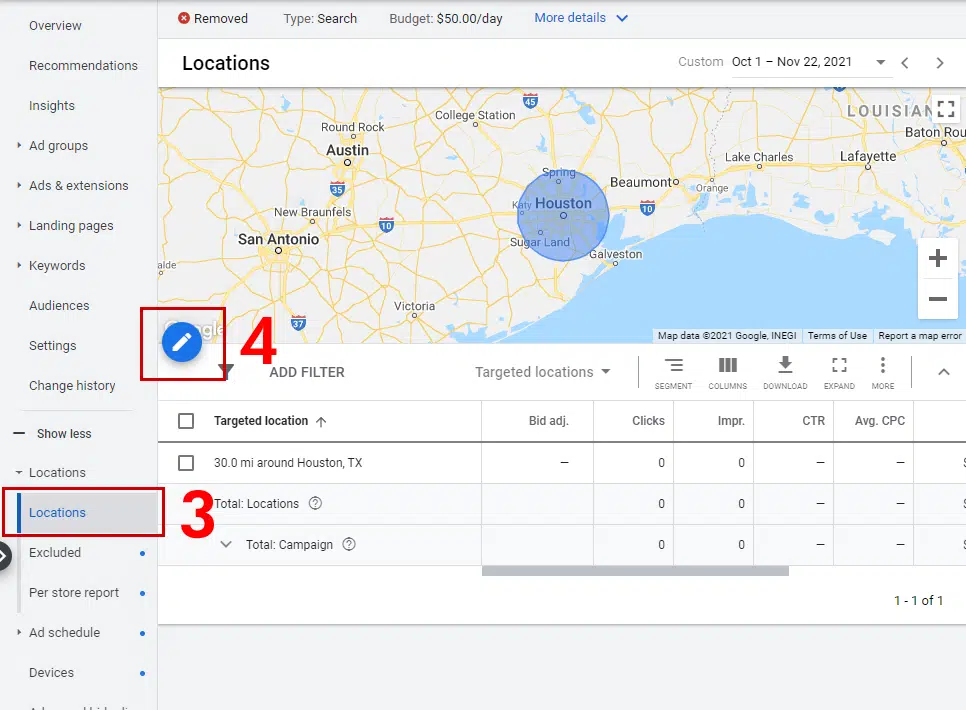The height and width of the screenshot is (710, 966).
Task: Sort by Bid adj. column
Action: 548,421
